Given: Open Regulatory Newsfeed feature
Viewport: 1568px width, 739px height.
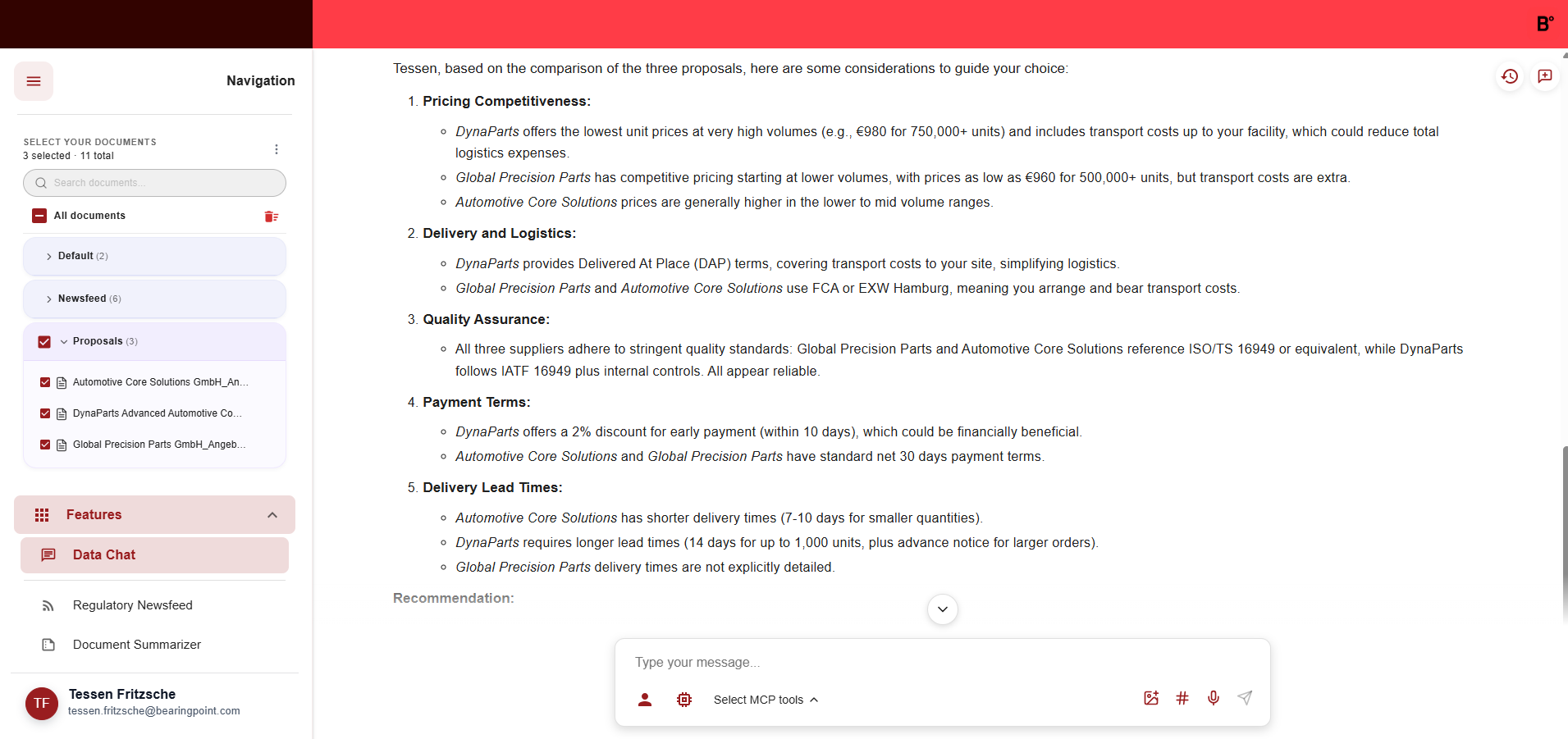Looking at the screenshot, I should click(x=132, y=605).
